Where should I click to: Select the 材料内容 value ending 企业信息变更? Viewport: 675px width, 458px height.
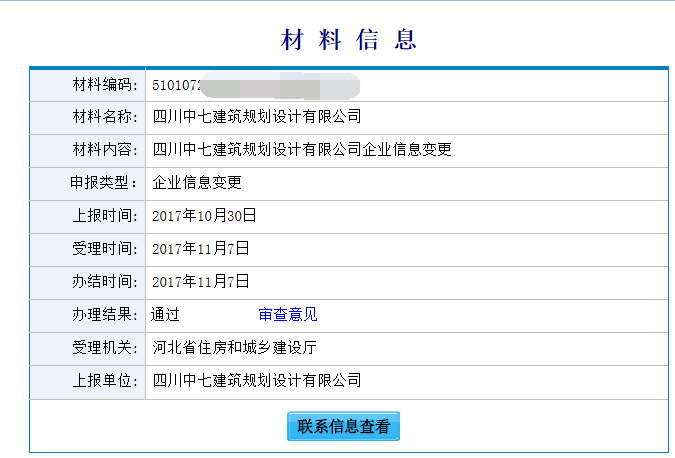click(302, 150)
